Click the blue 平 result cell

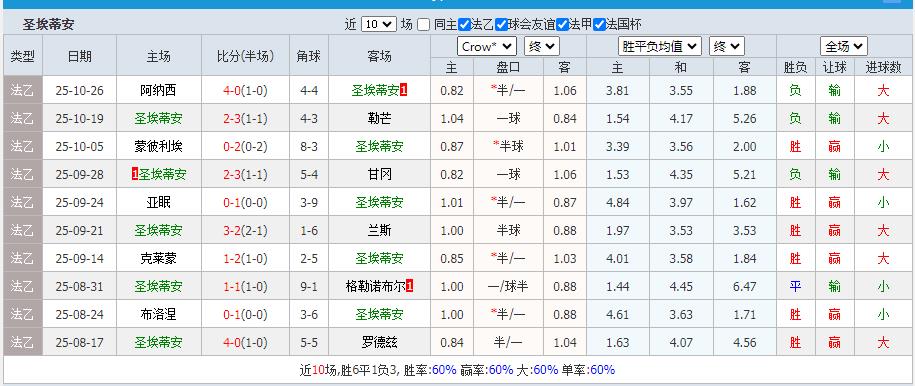pos(795,287)
